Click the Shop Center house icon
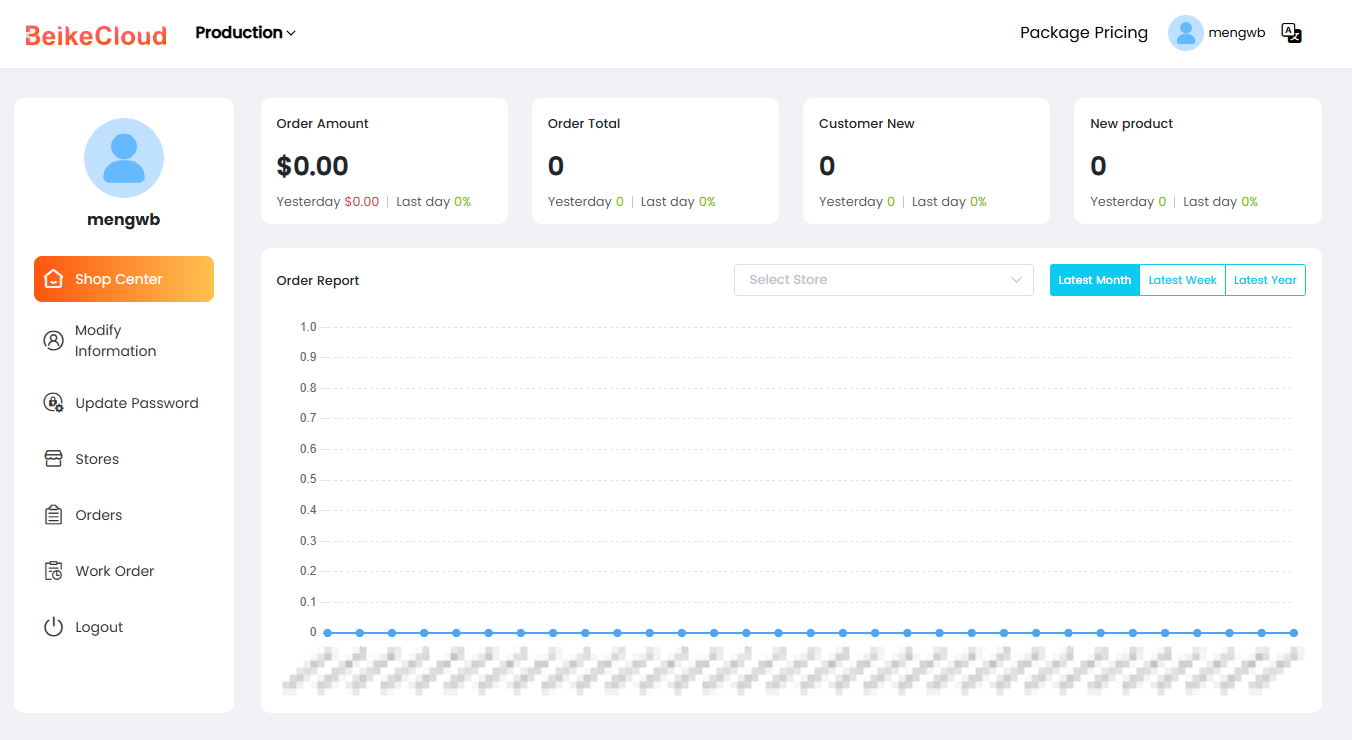This screenshot has height=740, width=1352. 54,279
